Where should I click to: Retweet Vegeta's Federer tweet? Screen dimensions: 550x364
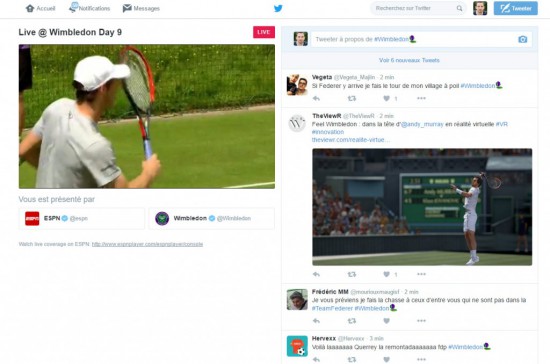[351, 99]
